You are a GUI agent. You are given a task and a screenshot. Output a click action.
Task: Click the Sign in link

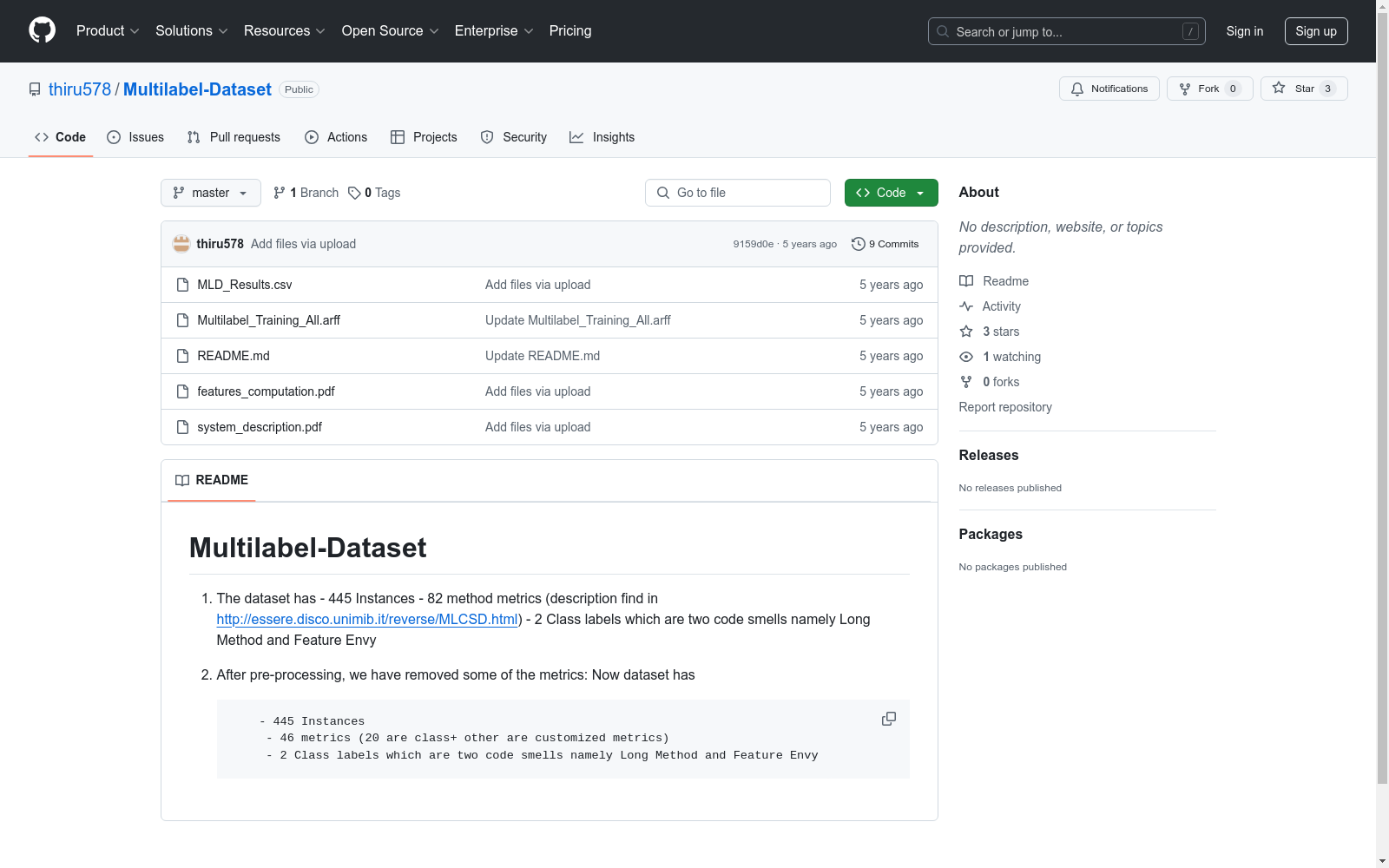click(x=1245, y=31)
